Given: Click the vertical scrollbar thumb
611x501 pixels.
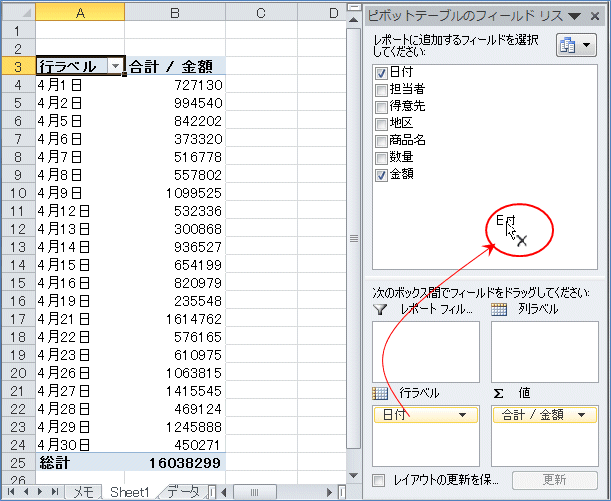Looking at the screenshot, I should [353, 238].
